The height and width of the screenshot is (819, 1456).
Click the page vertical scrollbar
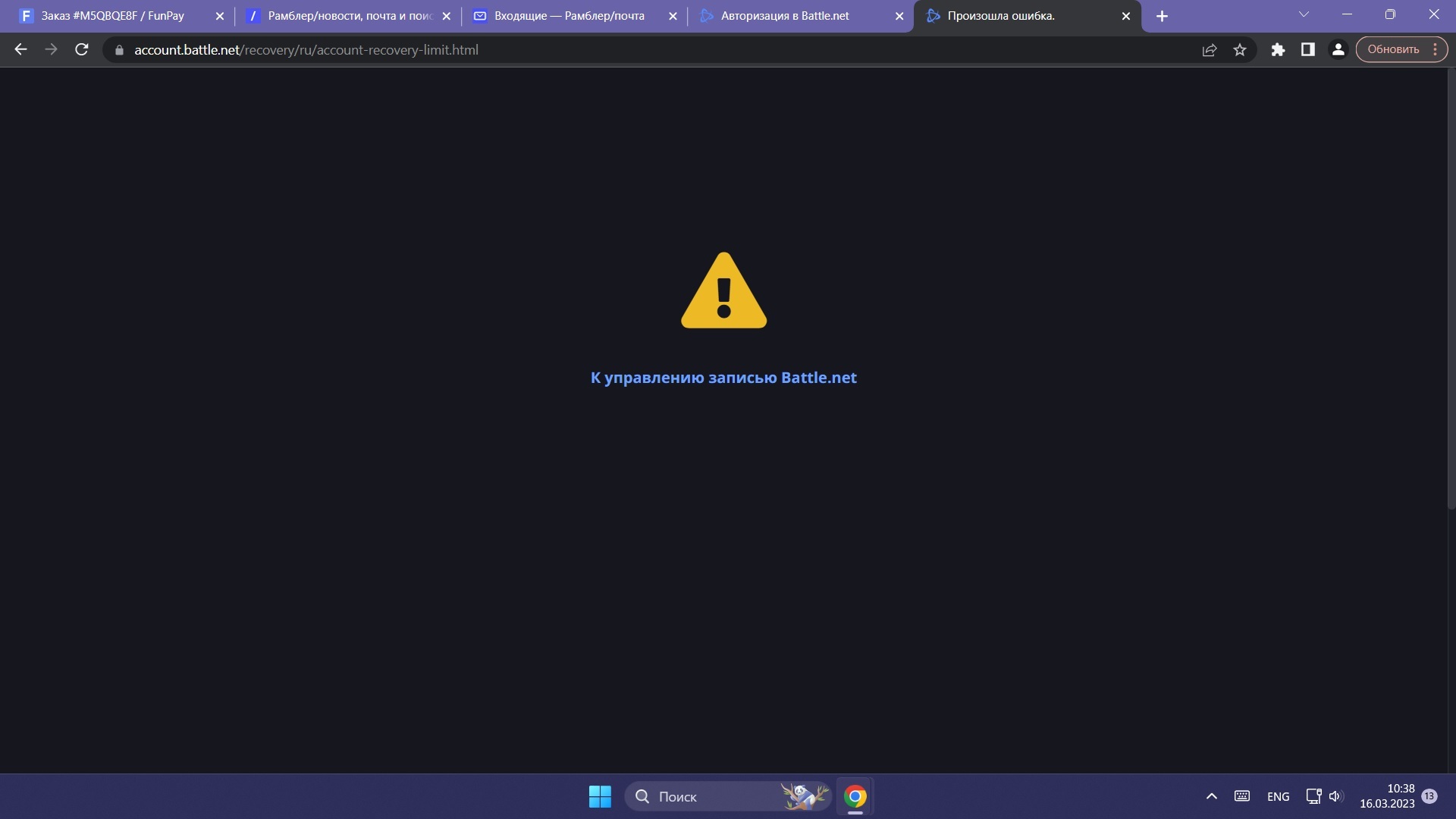(x=1451, y=288)
